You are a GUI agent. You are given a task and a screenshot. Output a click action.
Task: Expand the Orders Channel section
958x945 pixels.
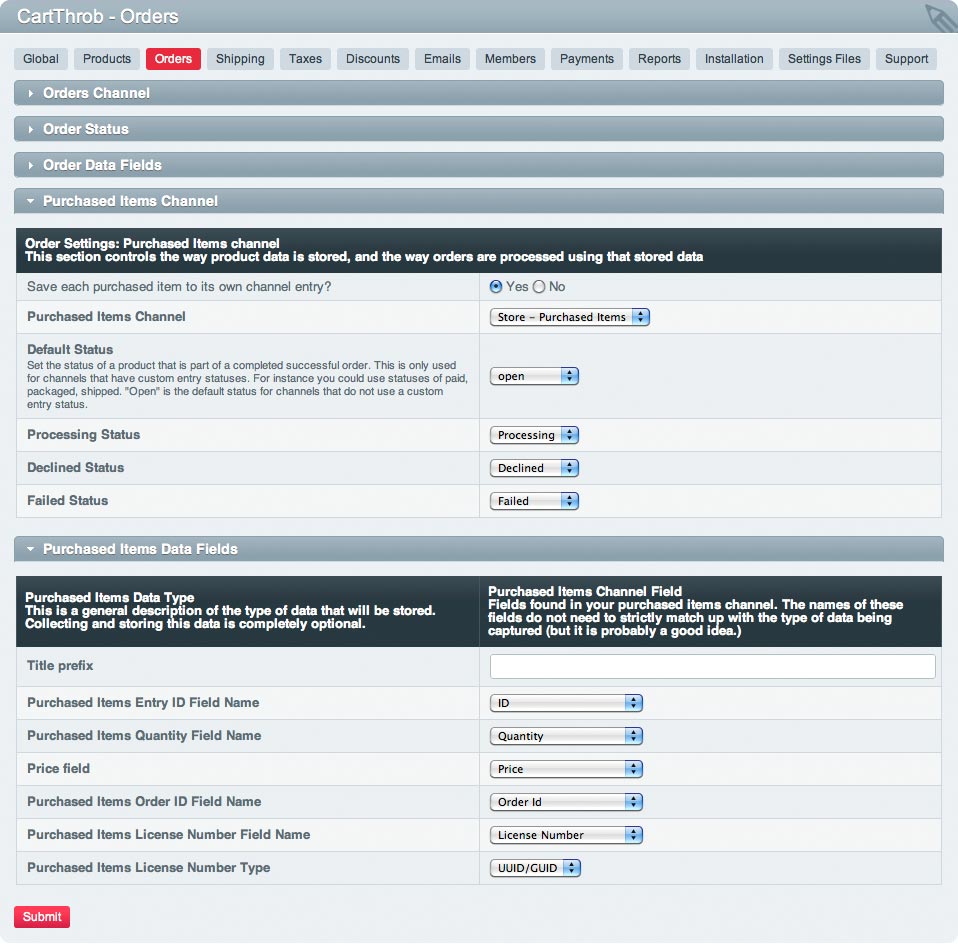click(x=96, y=93)
